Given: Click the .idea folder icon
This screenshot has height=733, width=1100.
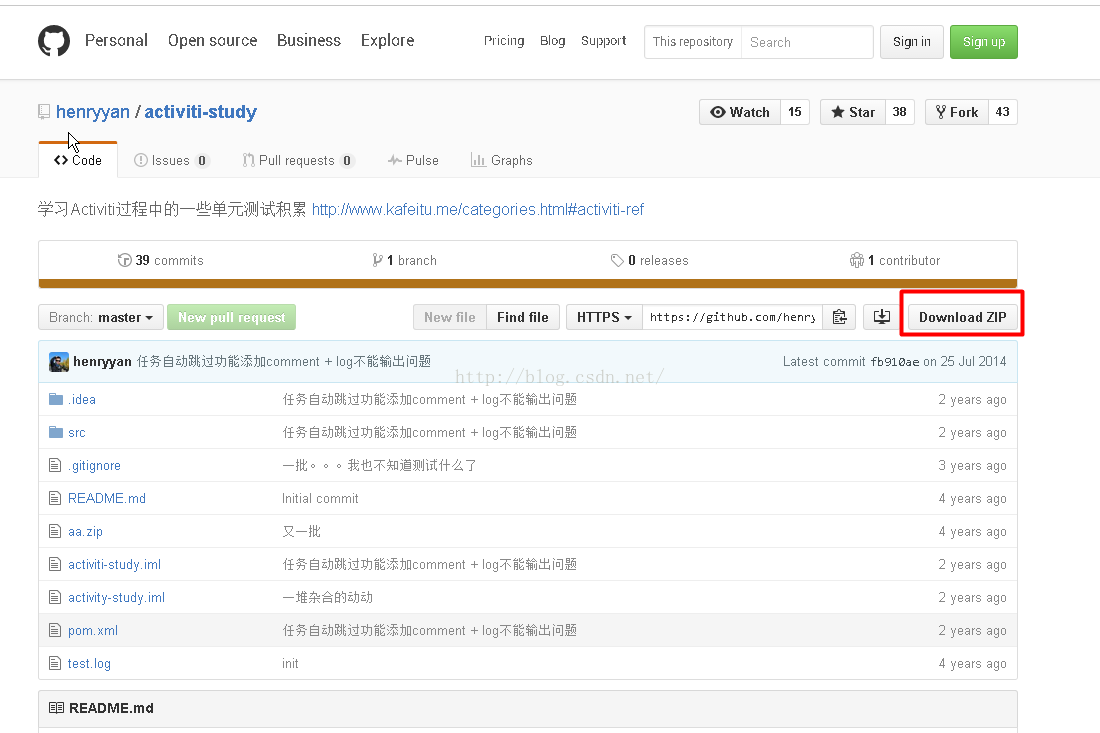Looking at the screenshot, I should [56, 399].
